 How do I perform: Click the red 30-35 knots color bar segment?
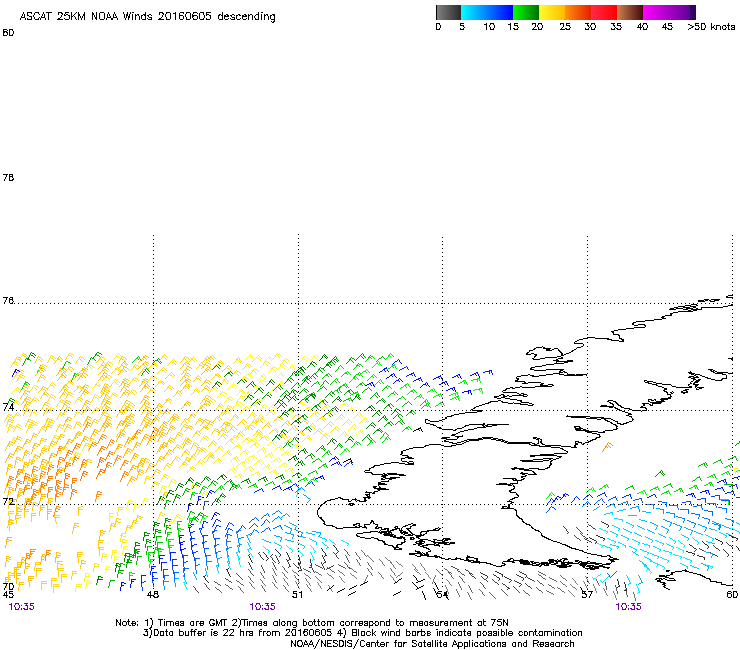coord(604,12)
